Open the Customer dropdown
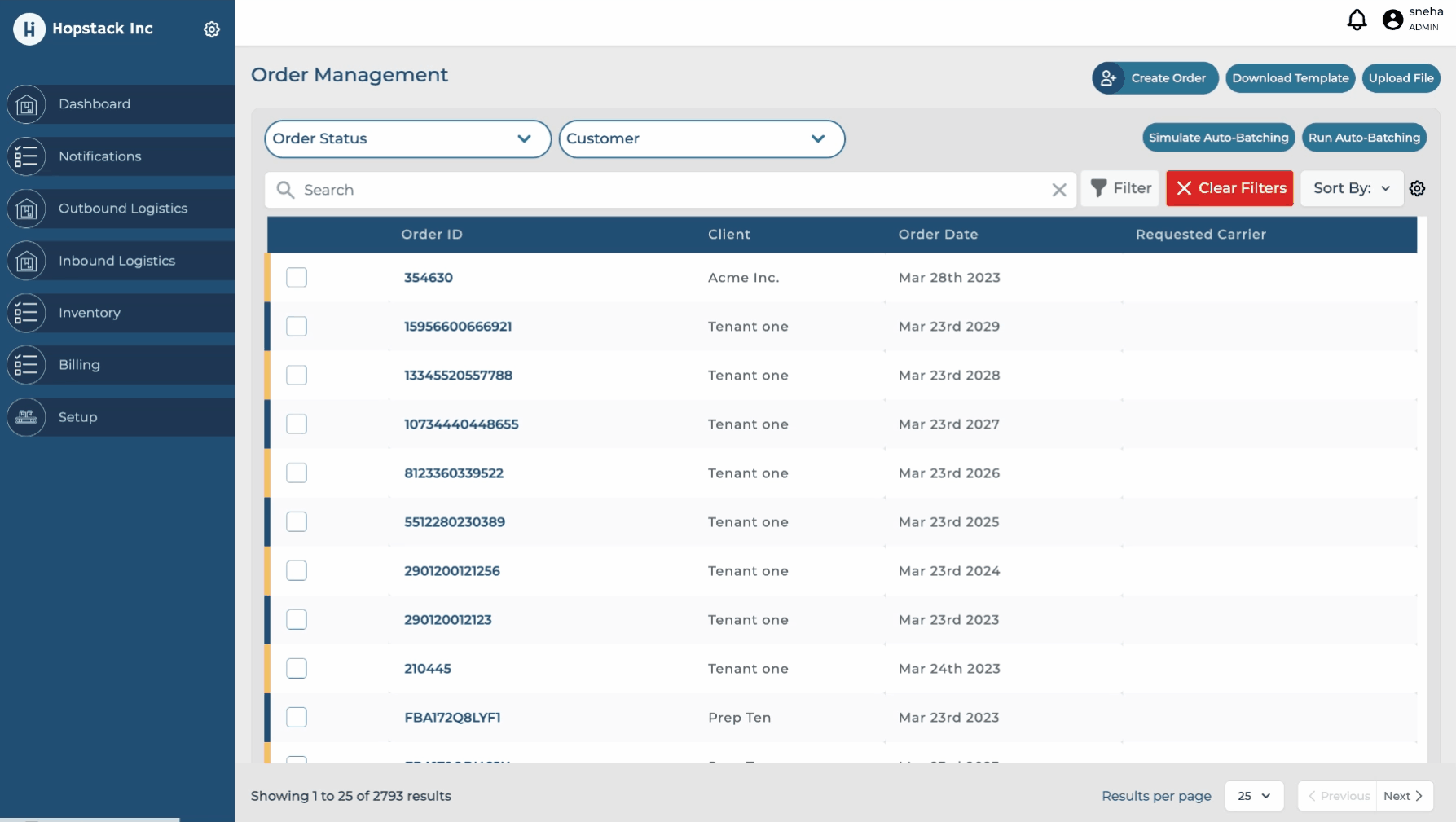1456x822 pixels. click(701, 139)
